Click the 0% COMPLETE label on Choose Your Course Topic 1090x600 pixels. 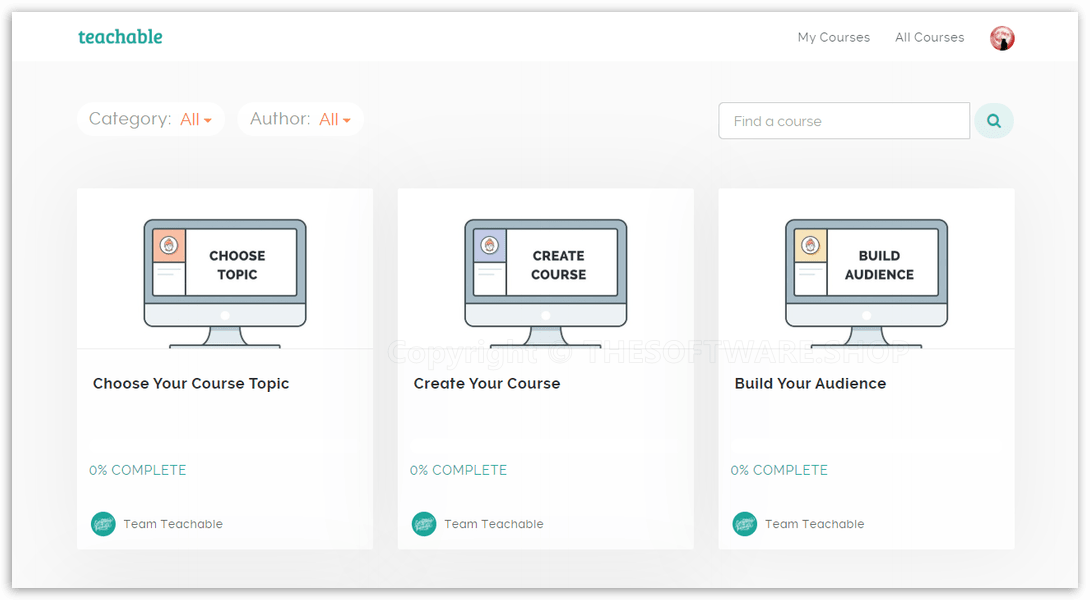pyautogui.click(x=137, y=469)
